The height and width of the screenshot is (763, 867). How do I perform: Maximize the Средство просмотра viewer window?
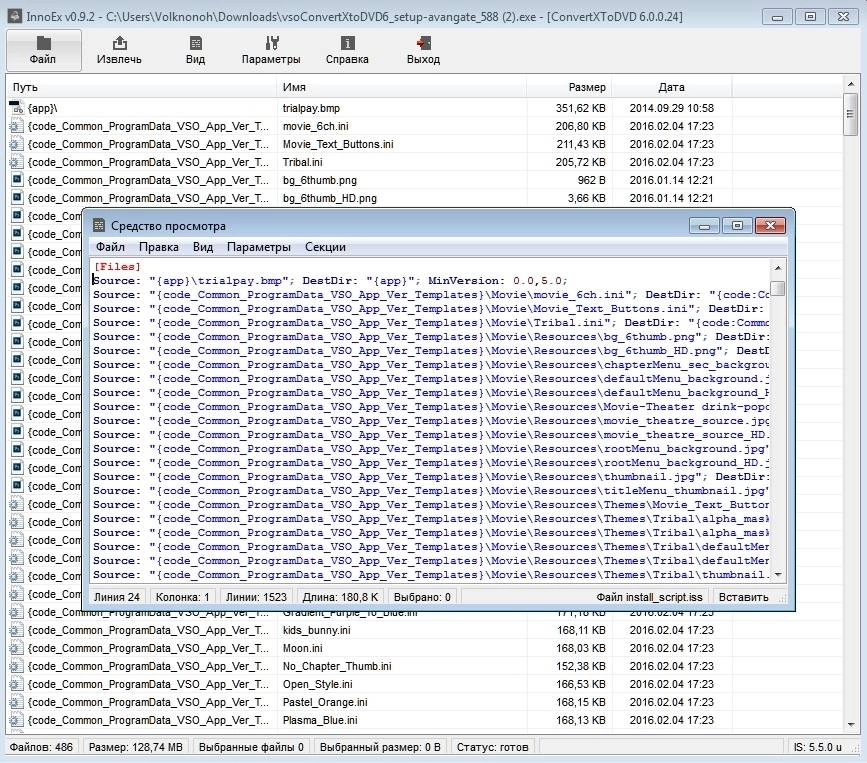[x=737, y=225]
